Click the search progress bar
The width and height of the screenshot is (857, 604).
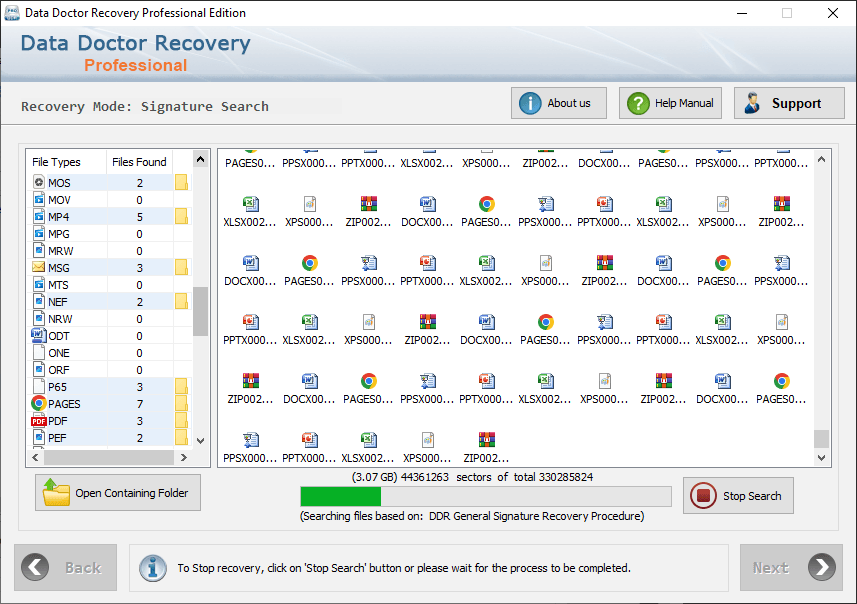click(x=486, y=496)
